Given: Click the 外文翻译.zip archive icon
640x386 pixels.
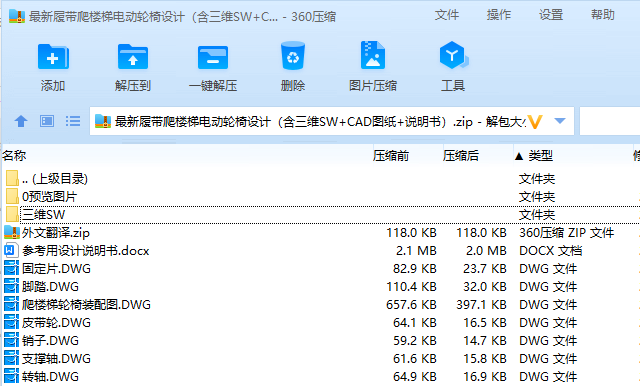Looking at the screenshot, I should click(x=12, y=232).
